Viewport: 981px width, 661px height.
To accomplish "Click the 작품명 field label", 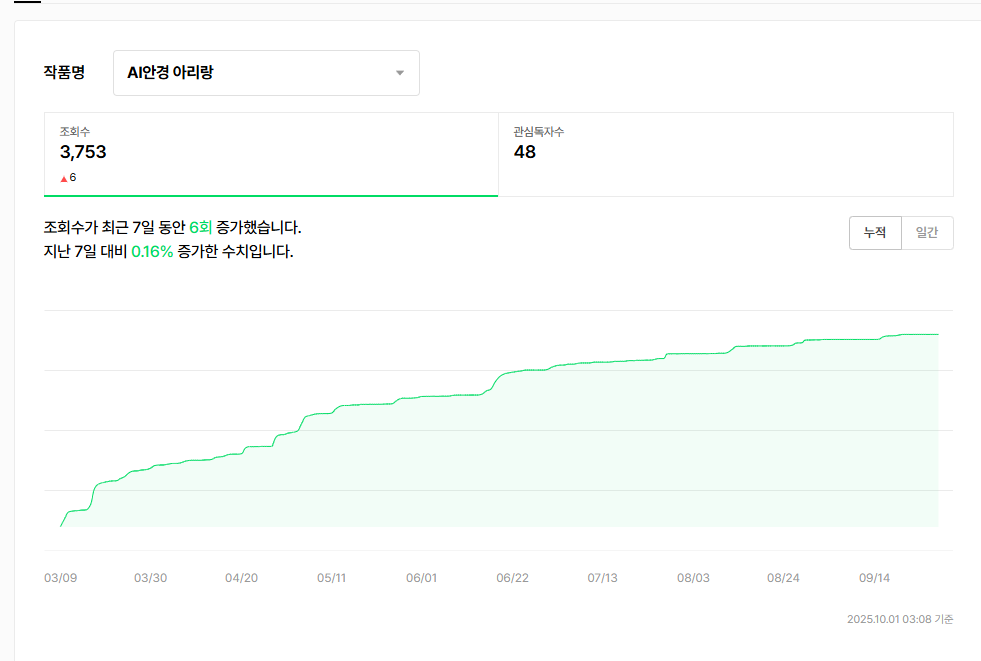I will [x=64, y=73].
